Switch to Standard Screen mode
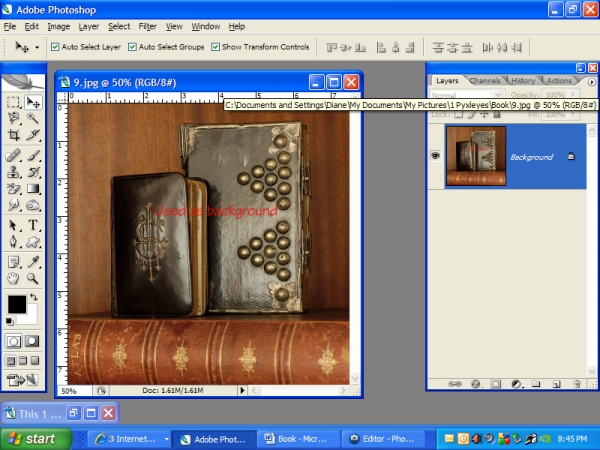600x450 pixels. click(11, 360)
